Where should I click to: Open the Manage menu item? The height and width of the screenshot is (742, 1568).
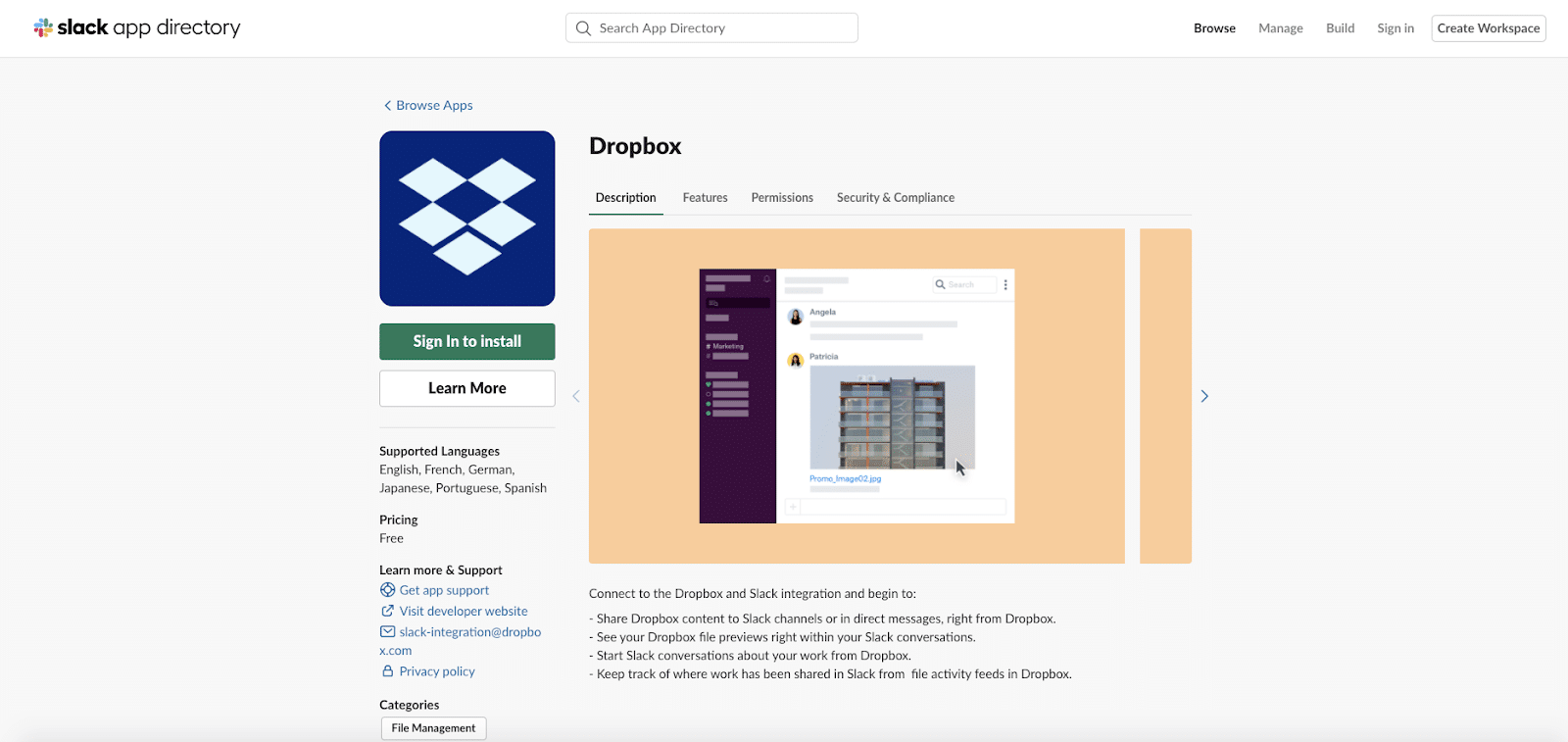[x=1281, y=28]
